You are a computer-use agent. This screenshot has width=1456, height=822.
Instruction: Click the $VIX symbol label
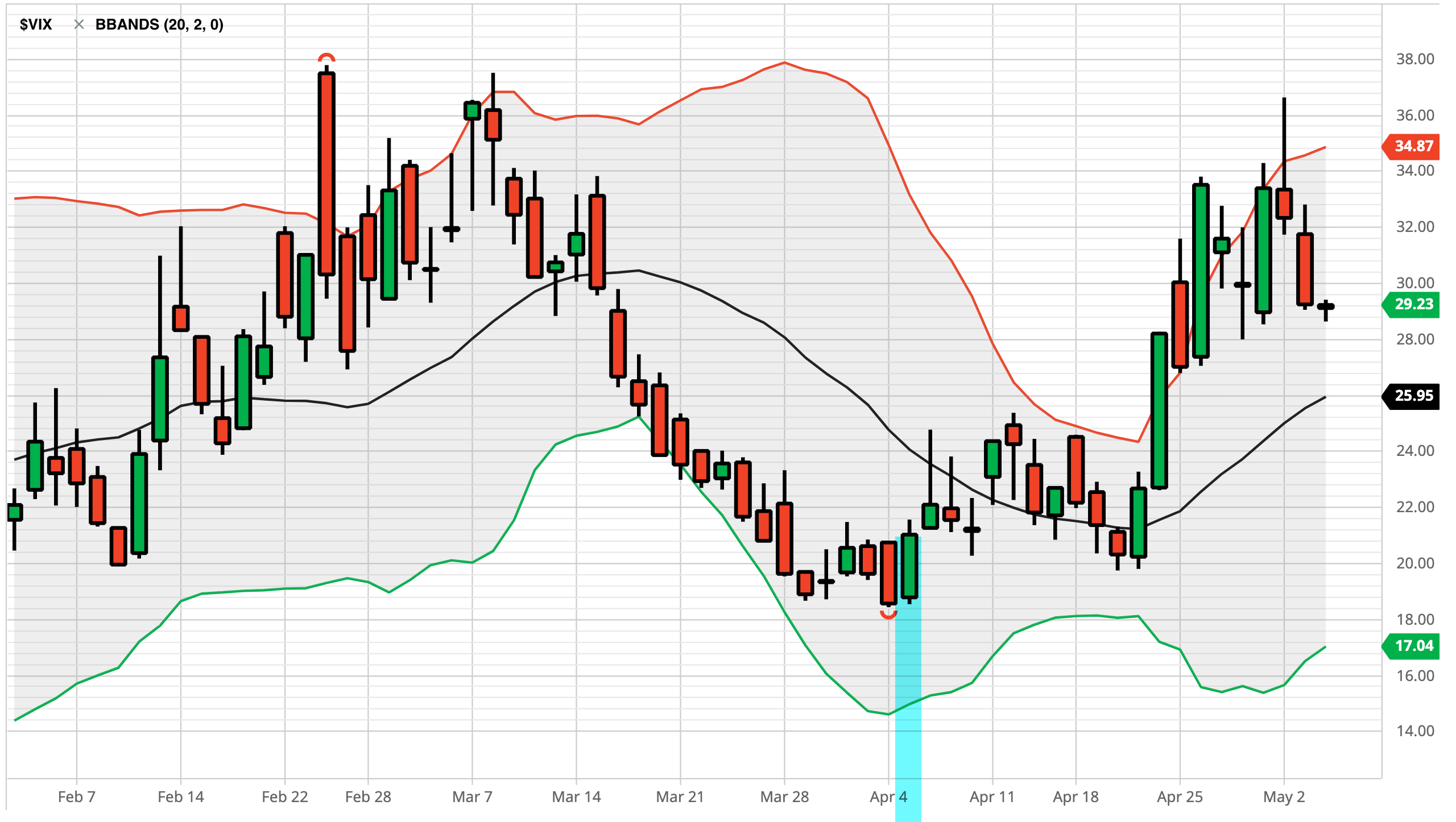(x=36, y=24)
